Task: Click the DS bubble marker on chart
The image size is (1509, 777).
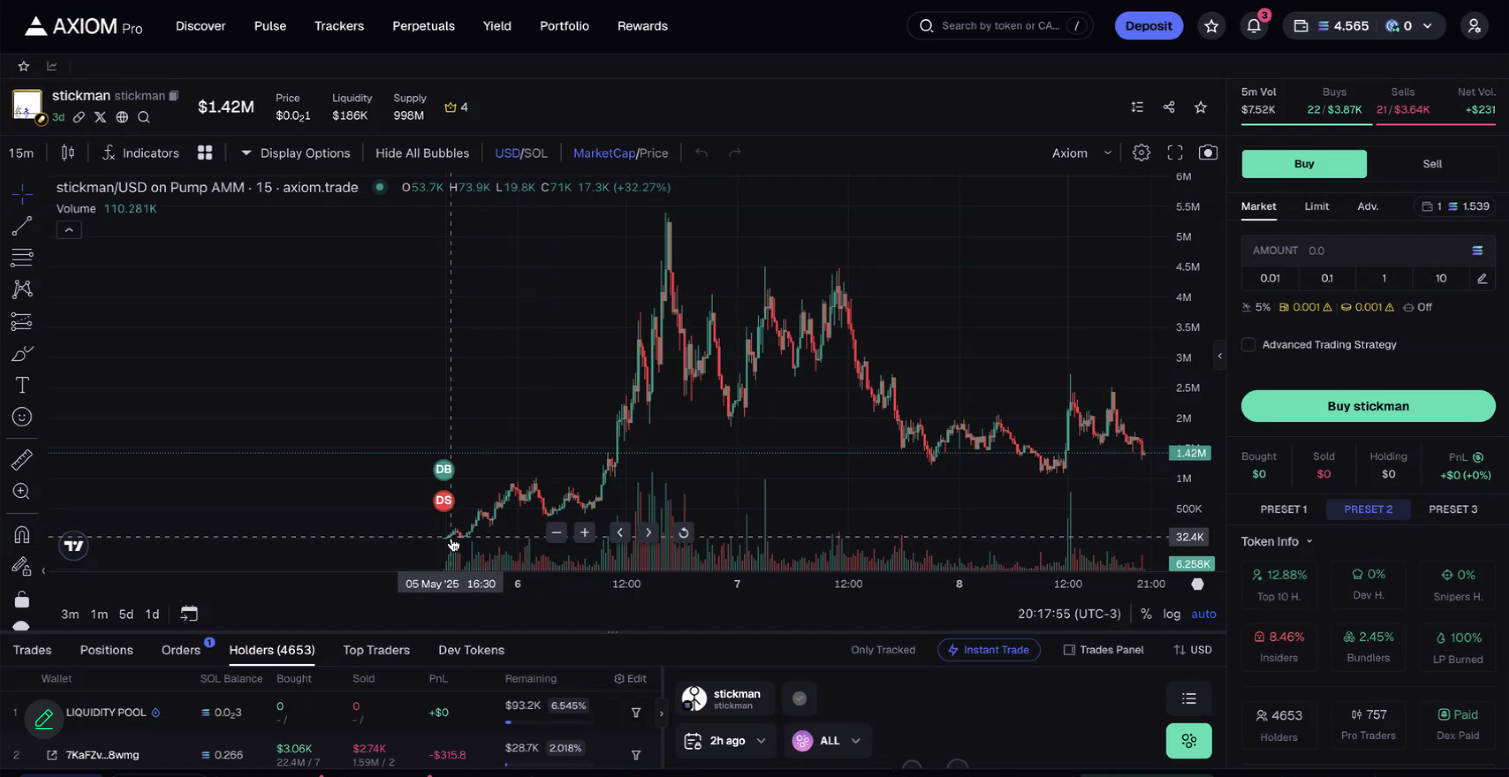Action: click(444, 500)
